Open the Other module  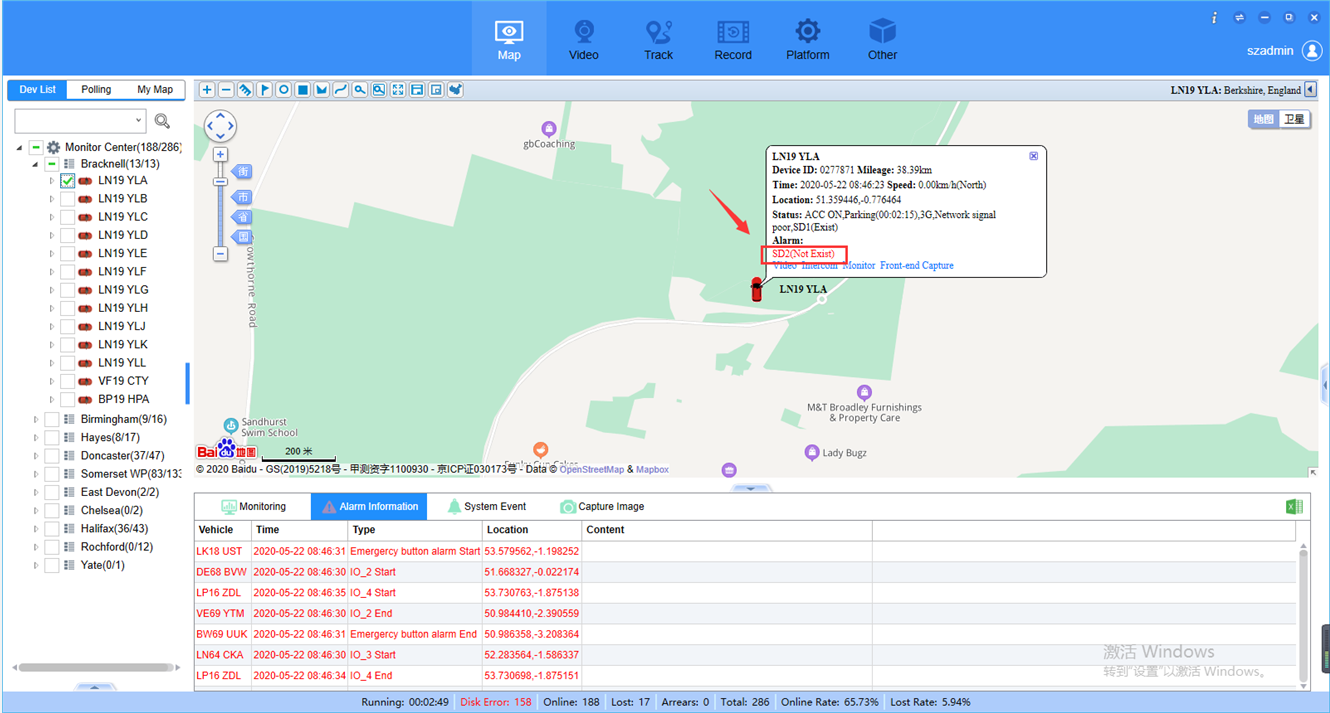[x=882, y=40]
